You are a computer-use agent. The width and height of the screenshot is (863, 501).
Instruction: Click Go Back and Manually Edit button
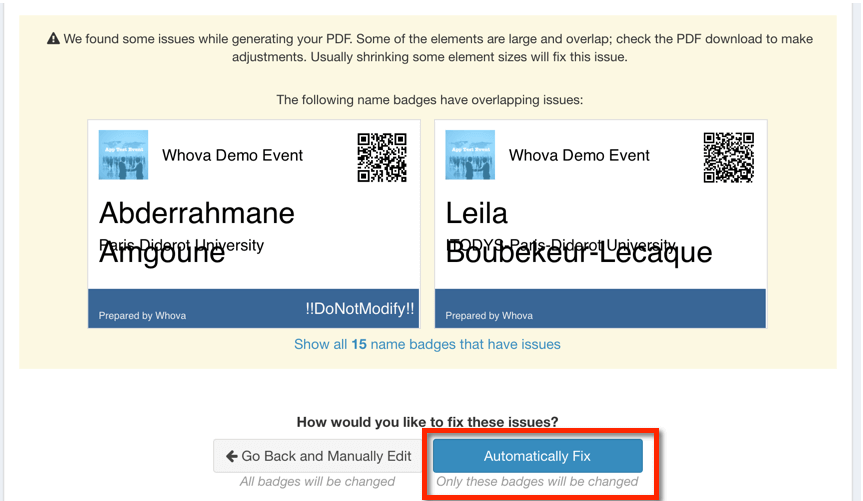point(319,456)
